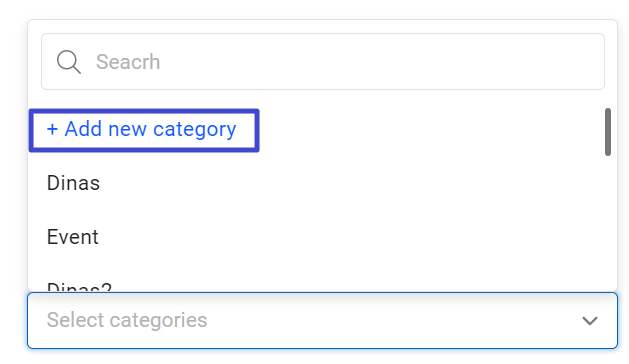This screenshot has width=629, height=364.
Task: Collapse the category list using the chevron
Action: click(590, 321)
